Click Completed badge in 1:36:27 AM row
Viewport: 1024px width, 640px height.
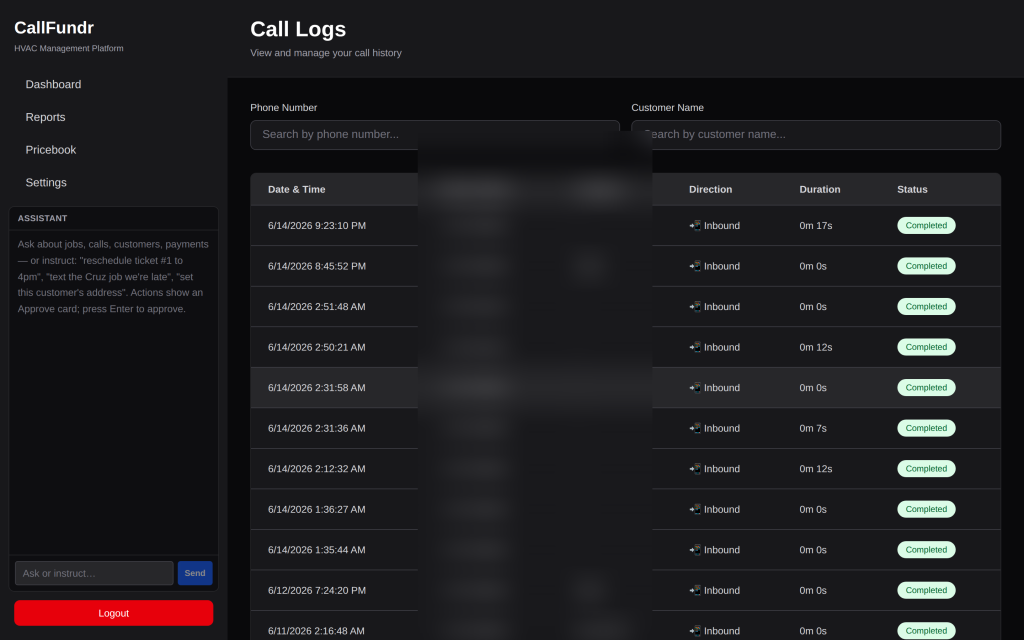click(x=926, y=509)
